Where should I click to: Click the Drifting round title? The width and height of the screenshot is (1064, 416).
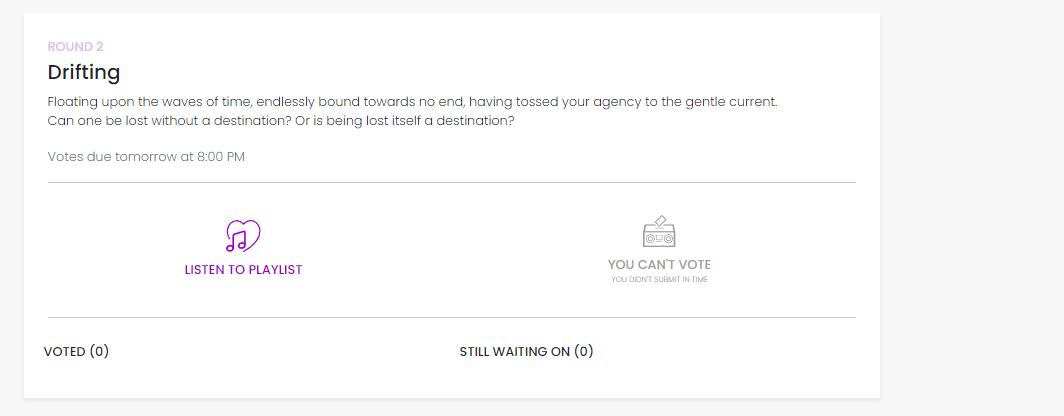83,72
